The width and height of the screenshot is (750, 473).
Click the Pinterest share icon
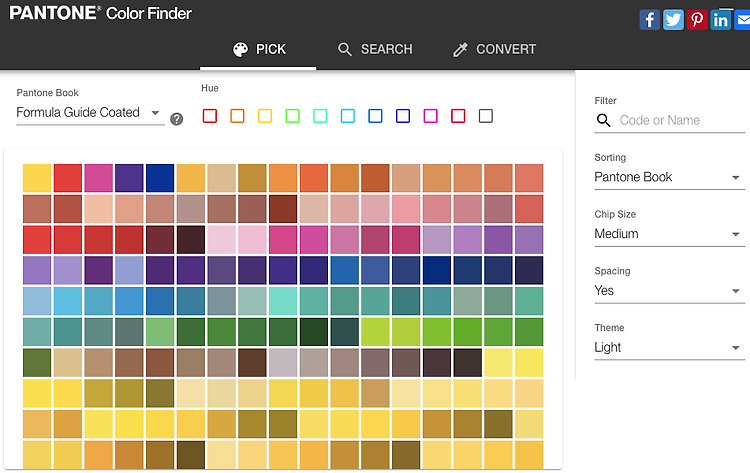[x=697, y=20]
